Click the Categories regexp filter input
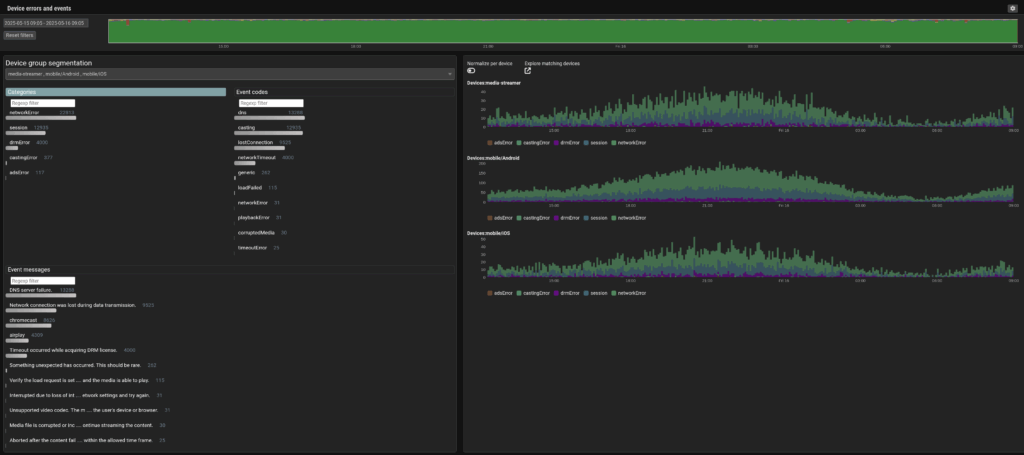1024x455 pixels. click(x=42, y=102)
